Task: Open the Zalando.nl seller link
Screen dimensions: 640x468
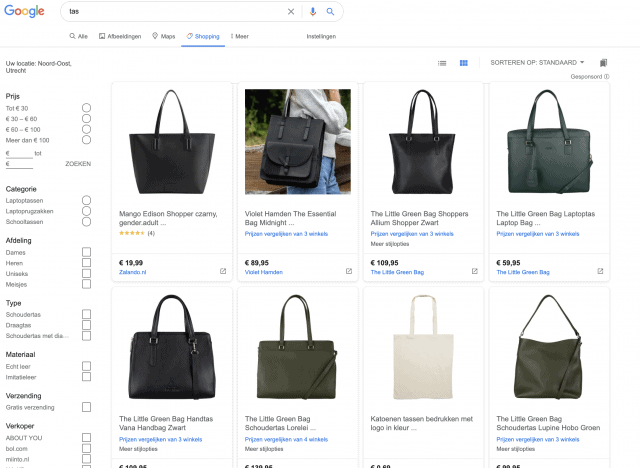Action: coord(132,272)
